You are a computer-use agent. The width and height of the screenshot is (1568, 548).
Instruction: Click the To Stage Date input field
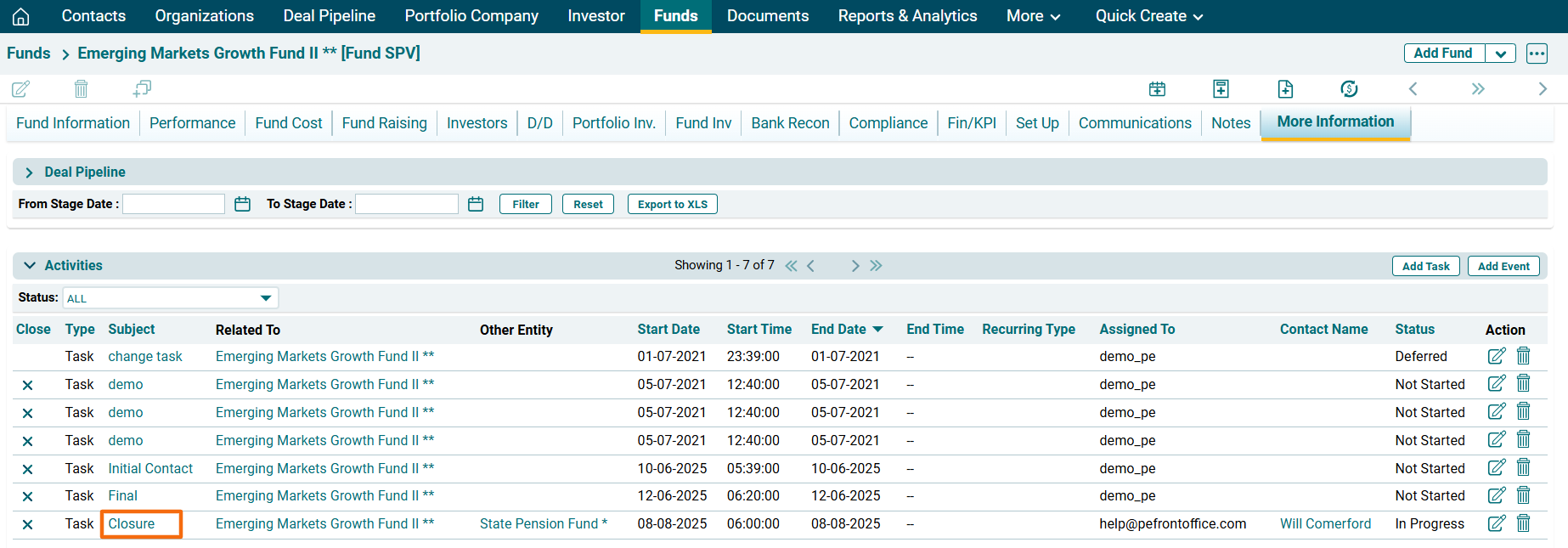pyautogui.click(x=406, y=204)
